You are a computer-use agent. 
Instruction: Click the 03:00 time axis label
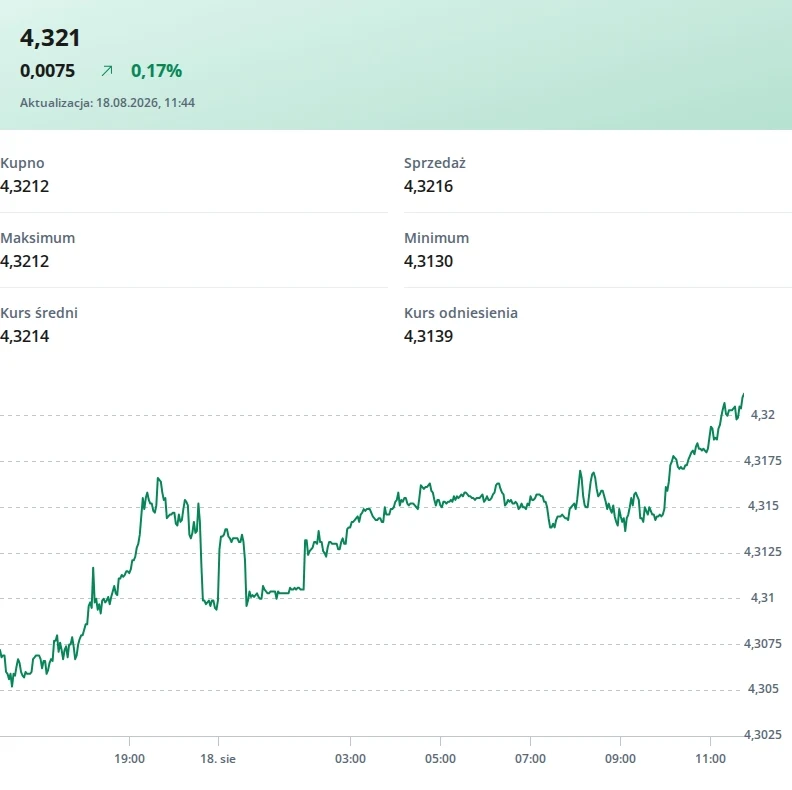(350, 759)
